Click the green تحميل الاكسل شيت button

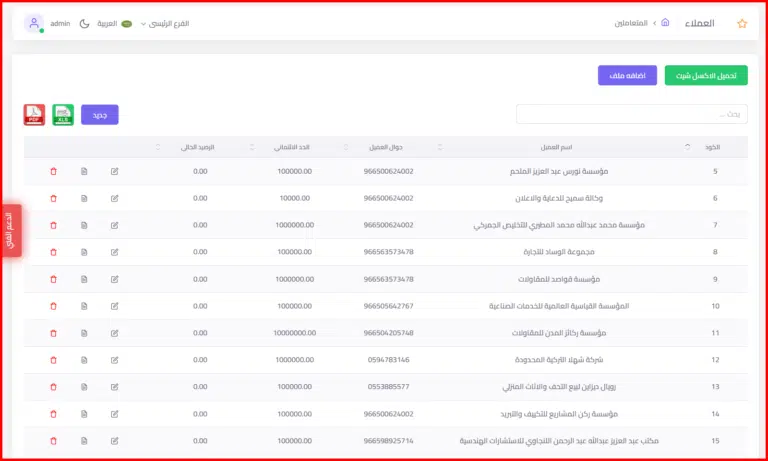705,76
